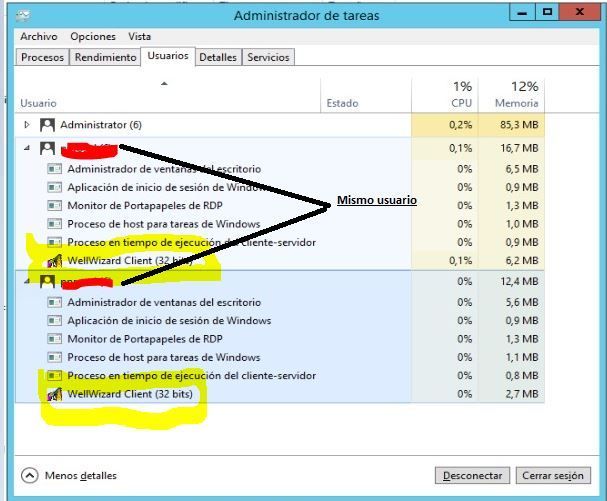The width and height of the screenshot is (607, 501).
Task: Switch to the Servicios tab
Action: coord(268,57)
